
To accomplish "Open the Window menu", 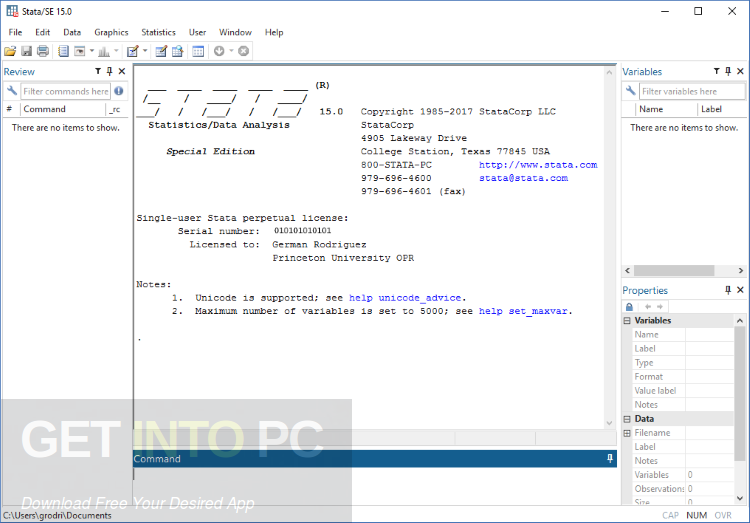I will point(235,32).
